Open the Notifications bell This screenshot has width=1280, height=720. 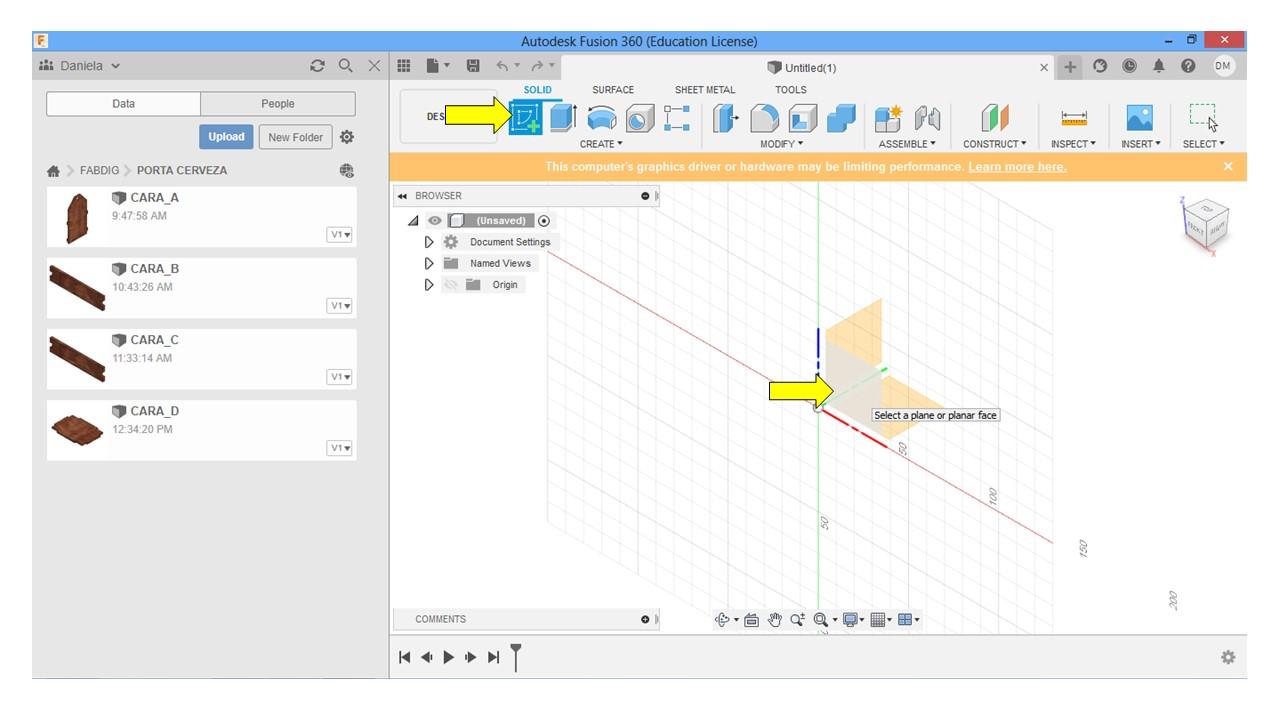coord(1159,66)
